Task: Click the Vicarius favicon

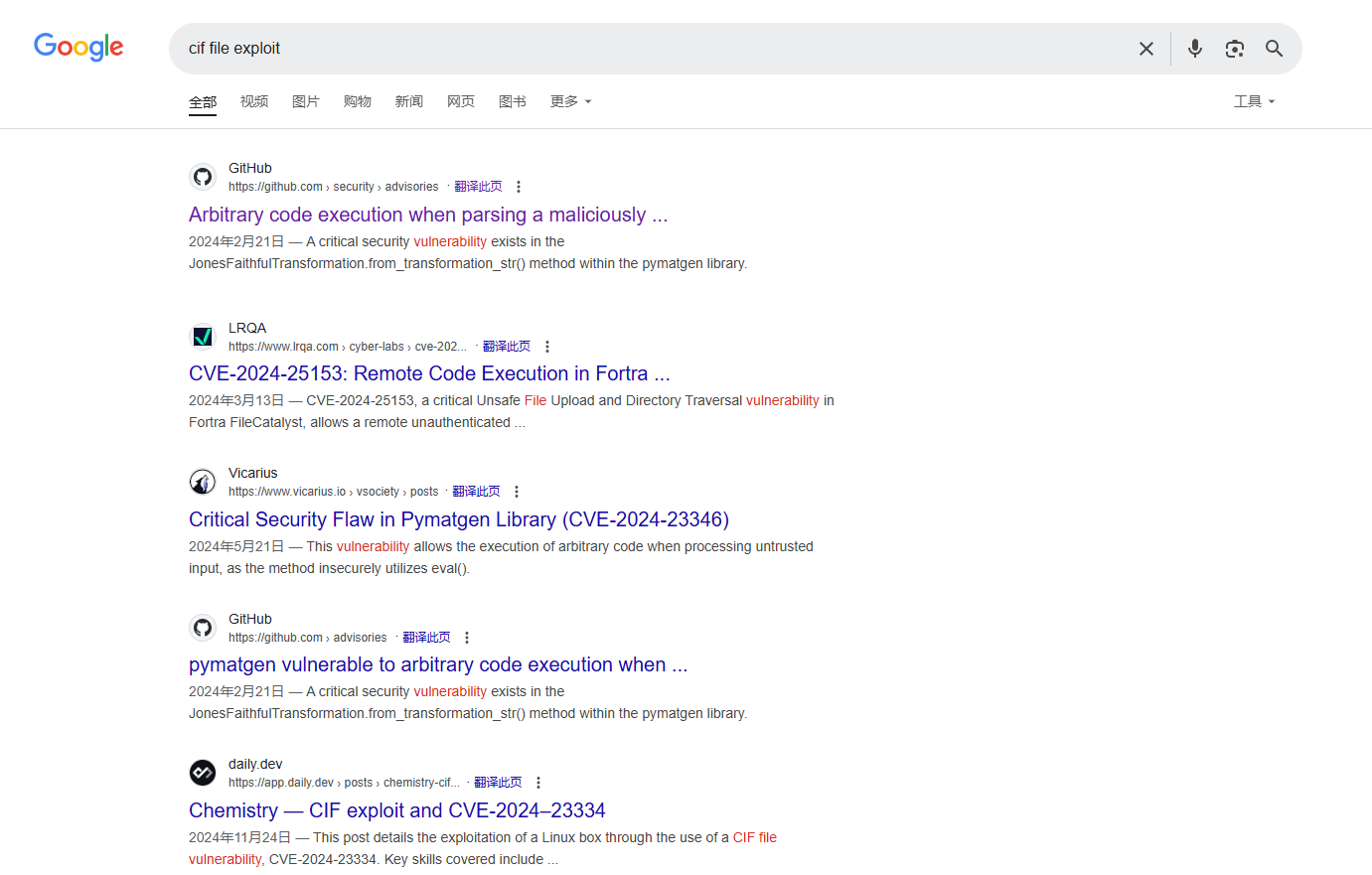Action: tap(203, 482)
